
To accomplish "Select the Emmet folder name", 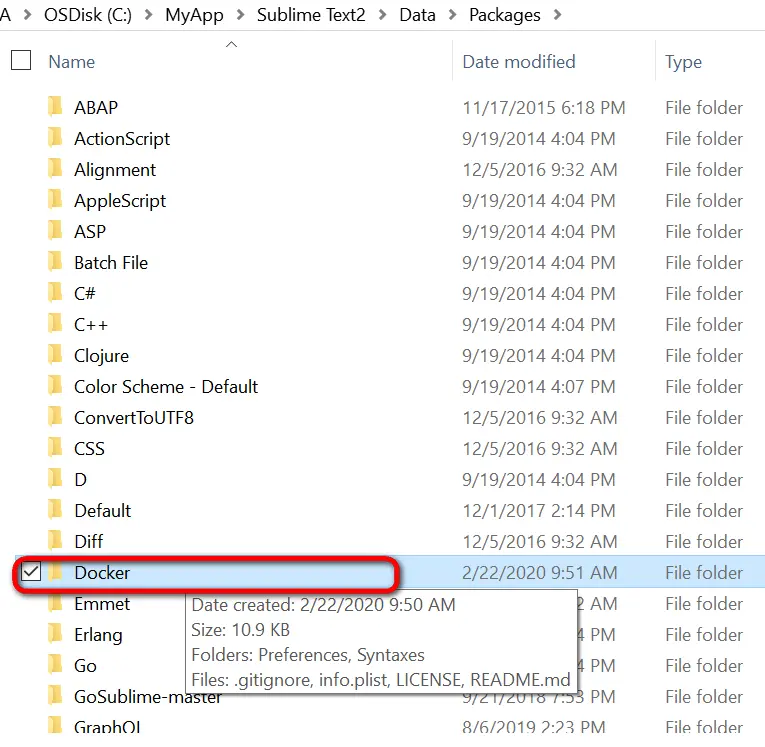I will [102, 604].
